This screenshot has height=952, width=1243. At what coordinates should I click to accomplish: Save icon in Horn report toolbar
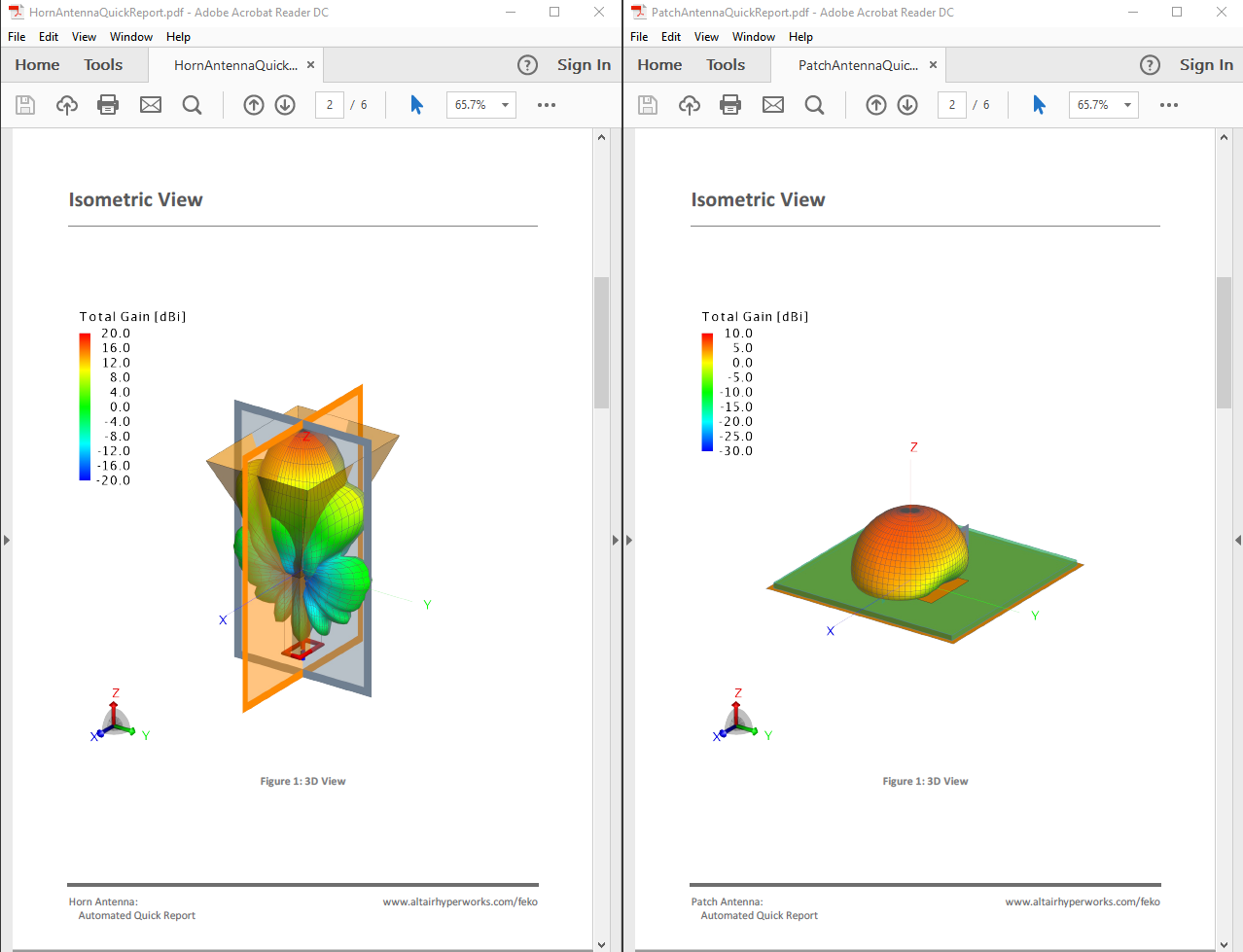click(25, 105)
